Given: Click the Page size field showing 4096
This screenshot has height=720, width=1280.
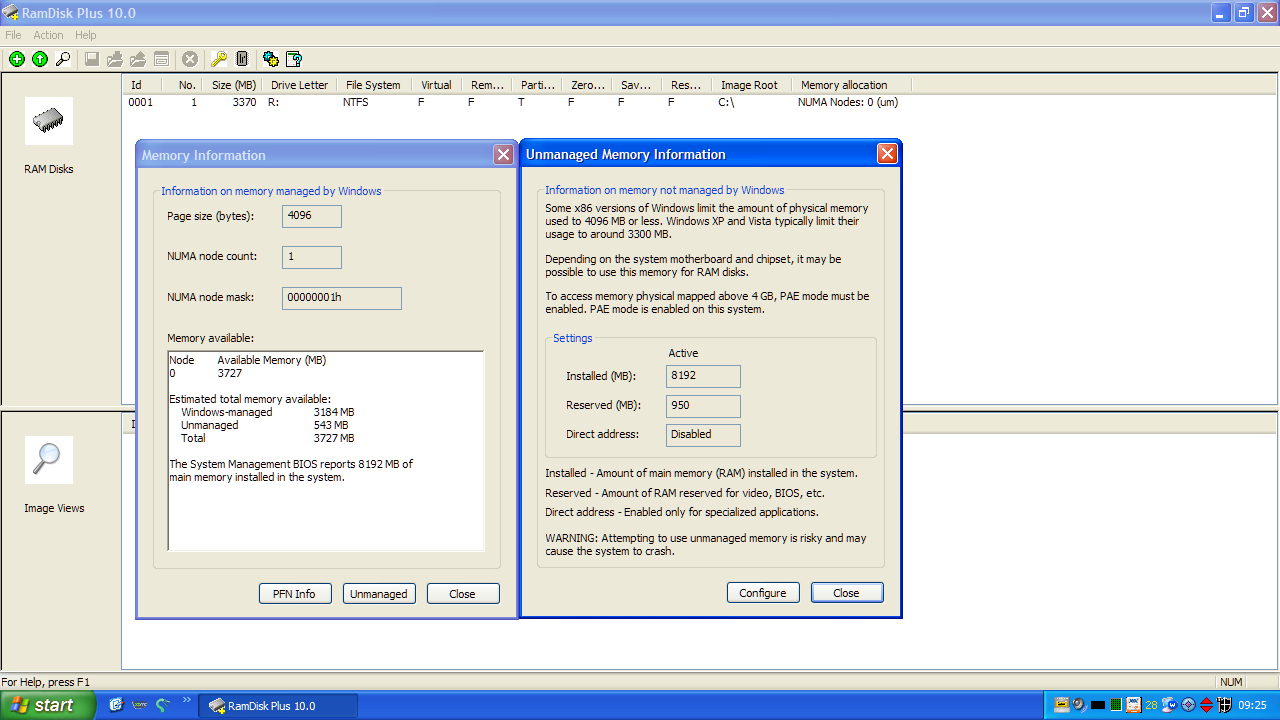Looking at the screenshot, I should point(312,216).
